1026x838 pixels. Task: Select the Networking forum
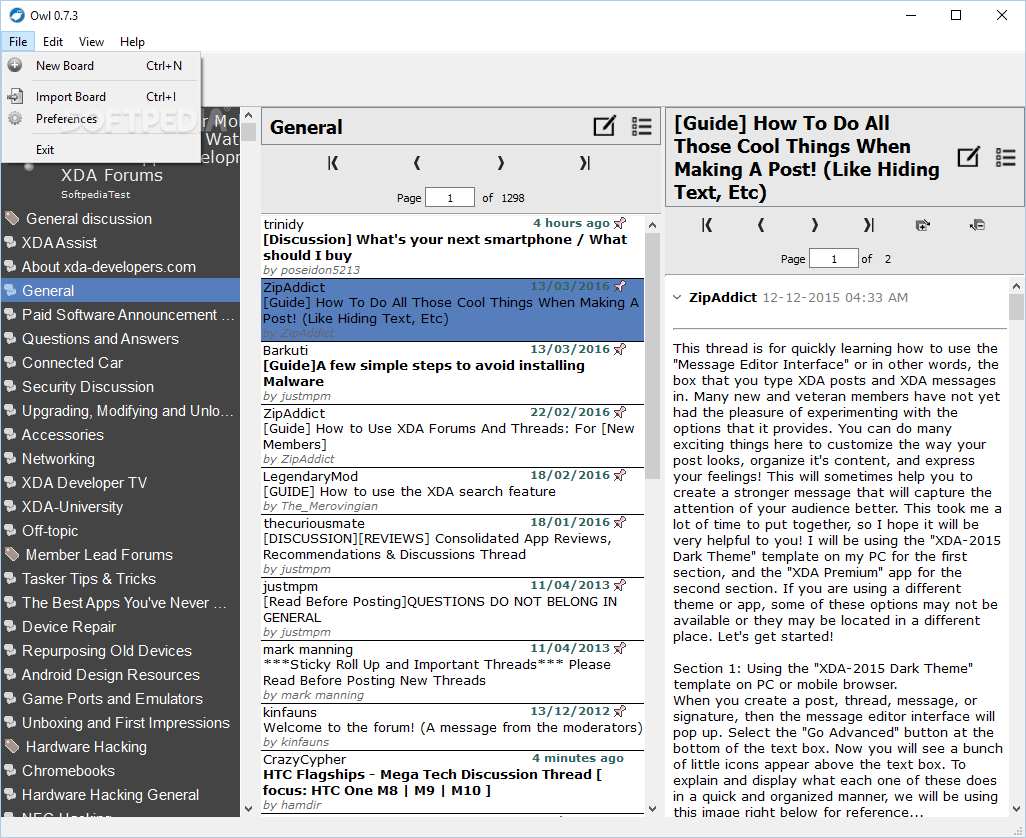coord(120,459)
